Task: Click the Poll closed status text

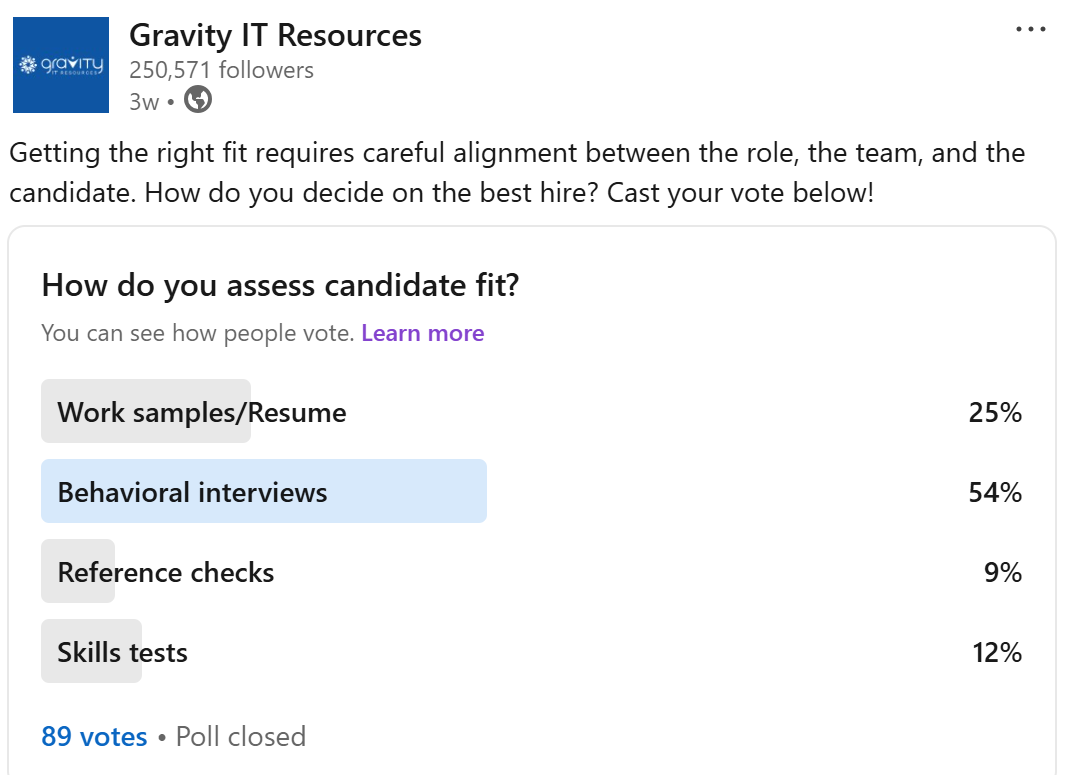Action: pos(240,737)
